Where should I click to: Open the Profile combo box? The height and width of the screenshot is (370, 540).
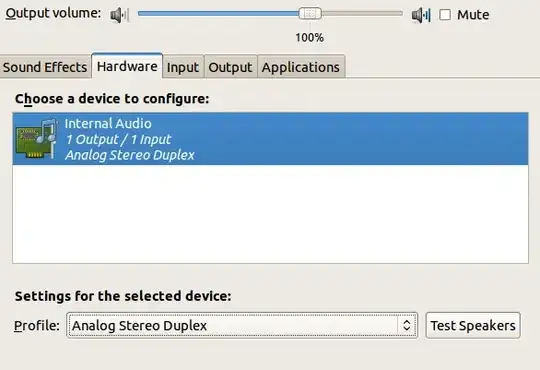pyautogui.click(x=242, y=325)
